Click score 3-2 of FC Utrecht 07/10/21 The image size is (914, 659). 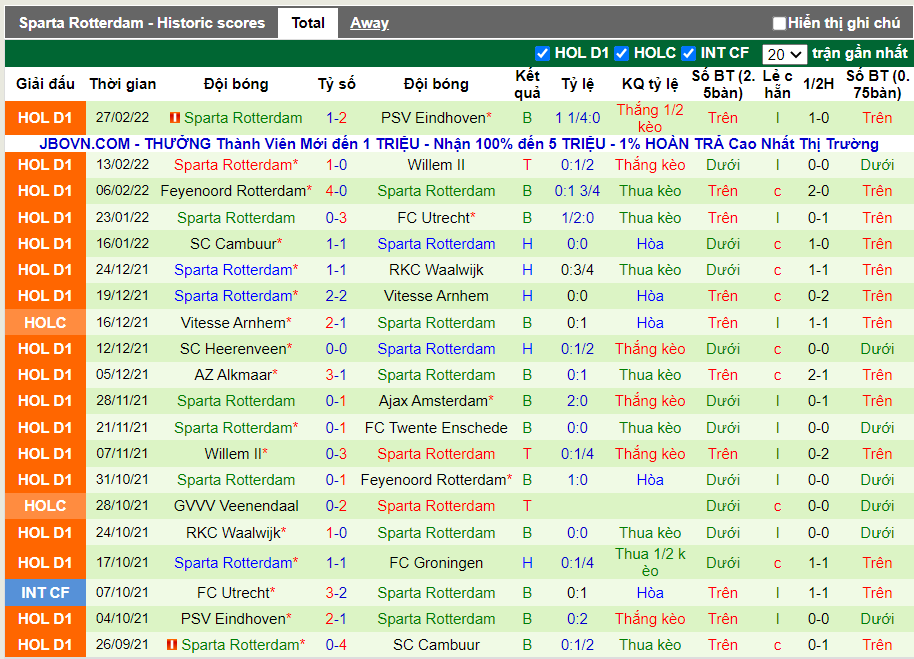(336, 593)
